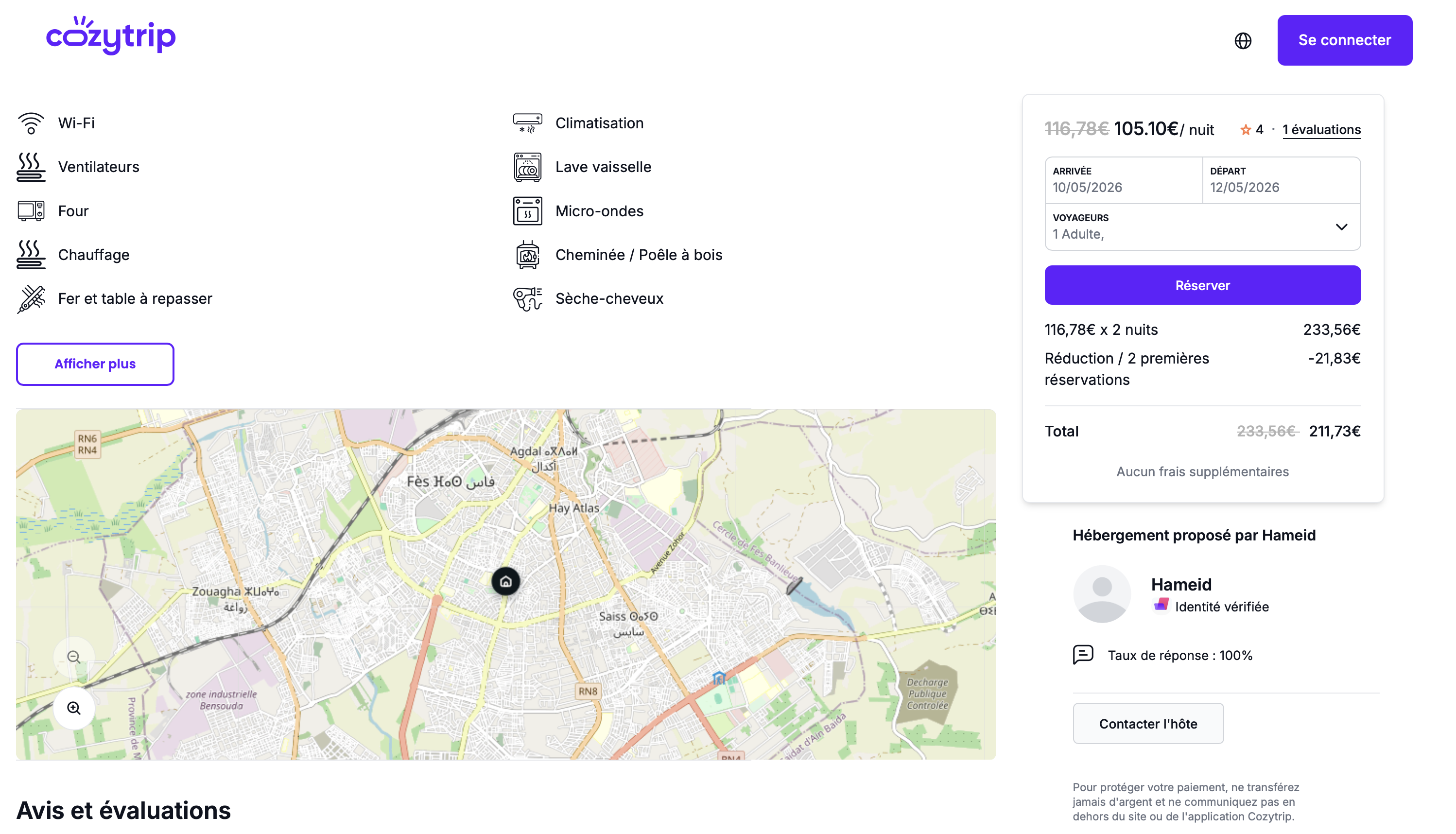
Task: Click Afficher plus to show more amenities
Action: coord(95,364)
